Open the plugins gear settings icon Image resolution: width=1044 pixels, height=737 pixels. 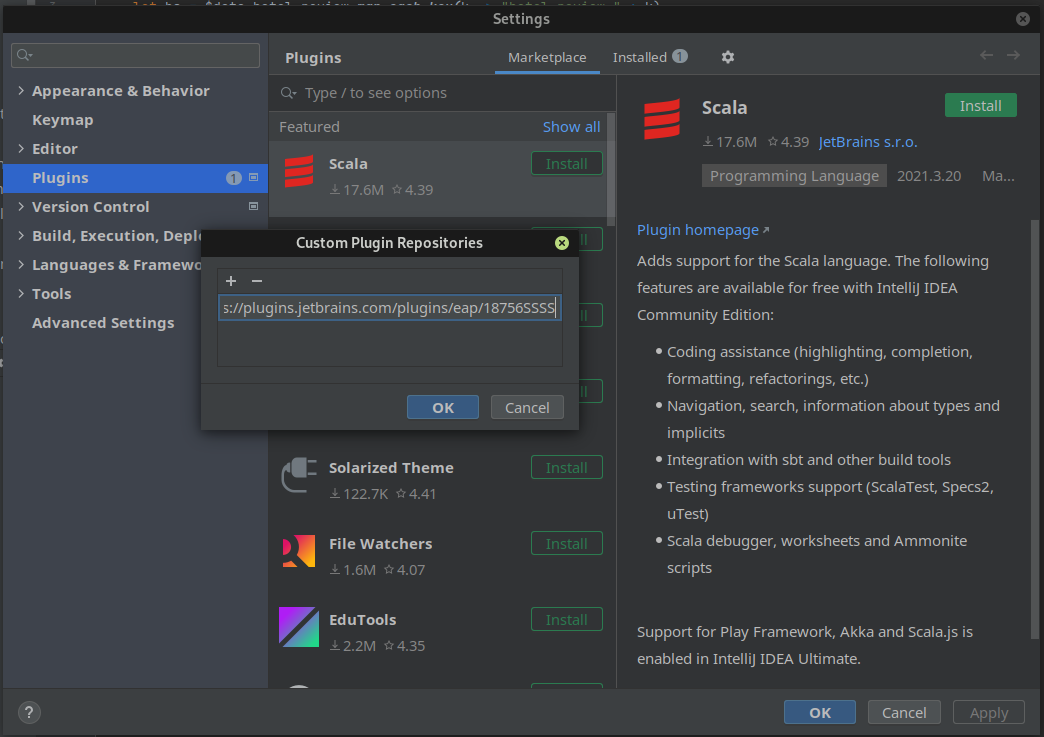click(728, 57)
